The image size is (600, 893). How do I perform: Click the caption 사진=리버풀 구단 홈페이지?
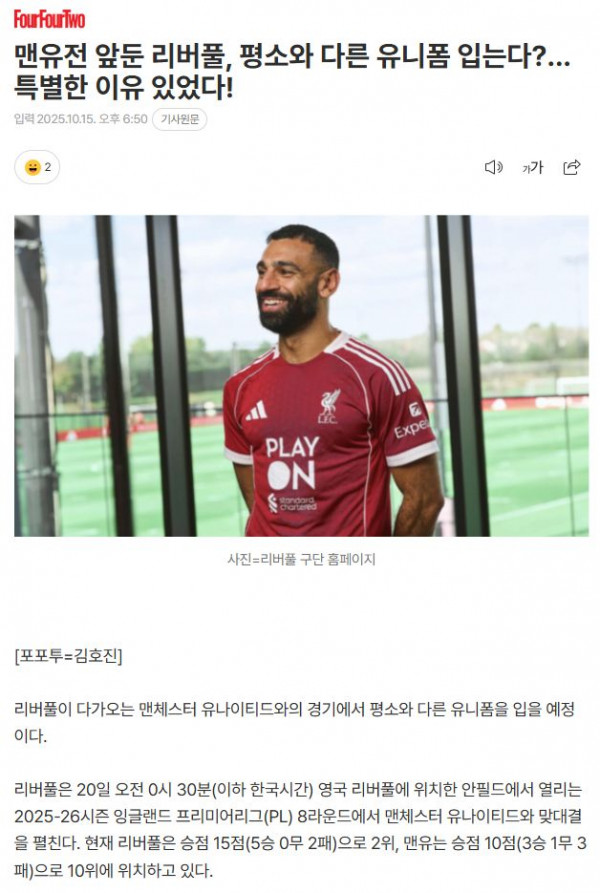[x=301, y=559]
